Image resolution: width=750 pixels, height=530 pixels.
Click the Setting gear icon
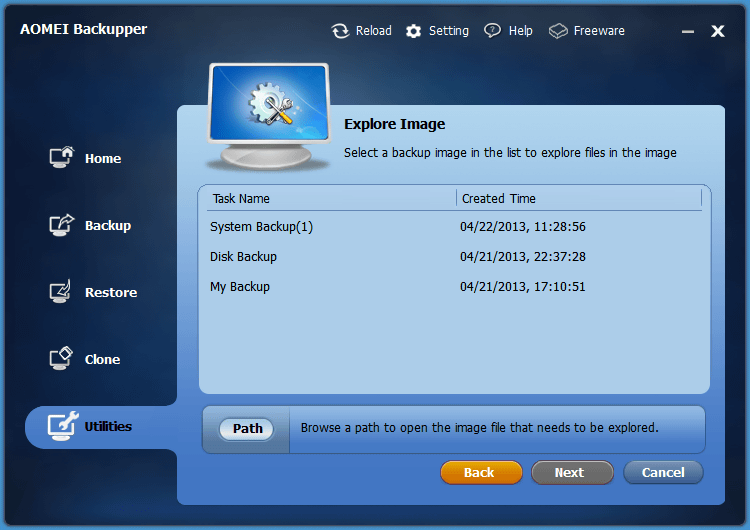413,31
